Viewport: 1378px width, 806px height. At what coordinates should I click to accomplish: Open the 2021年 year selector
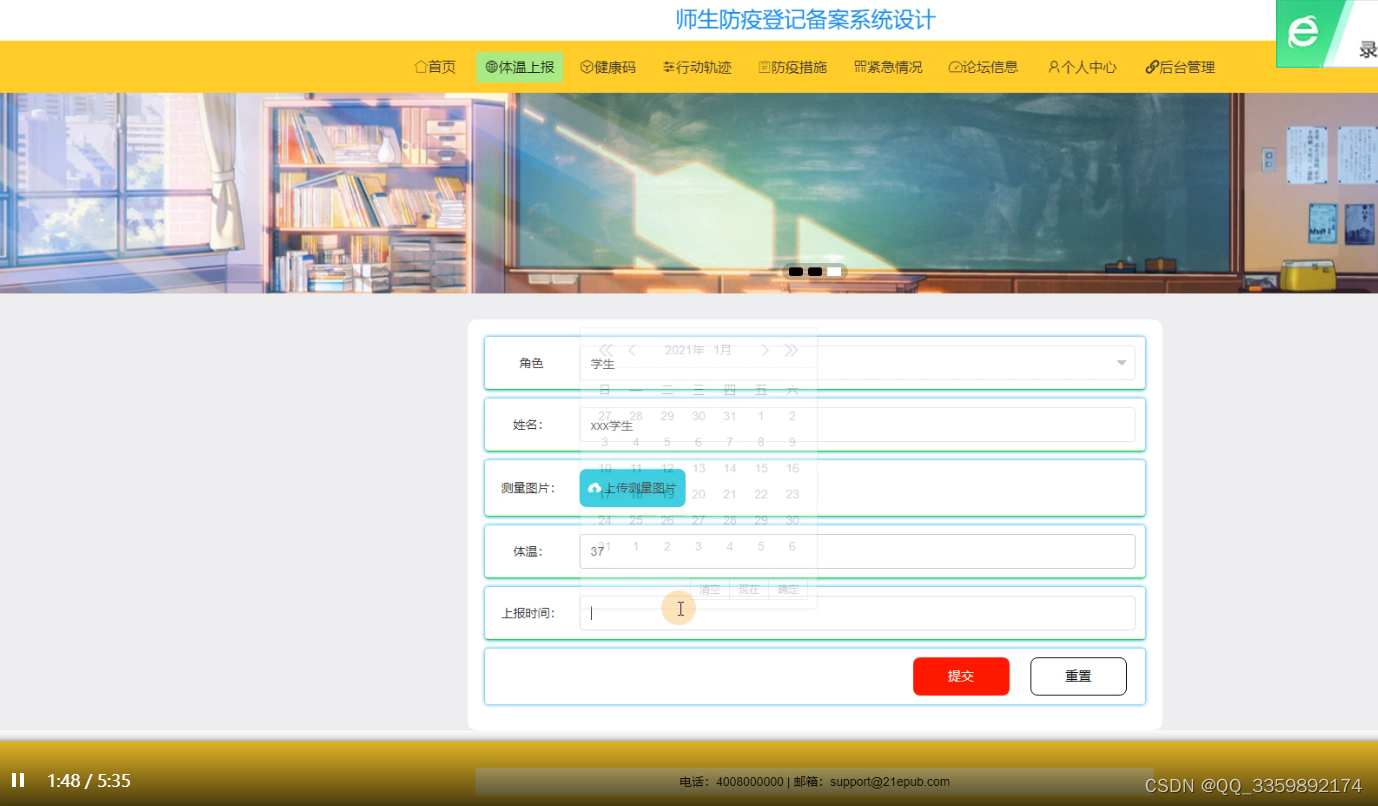pos(684,350)
